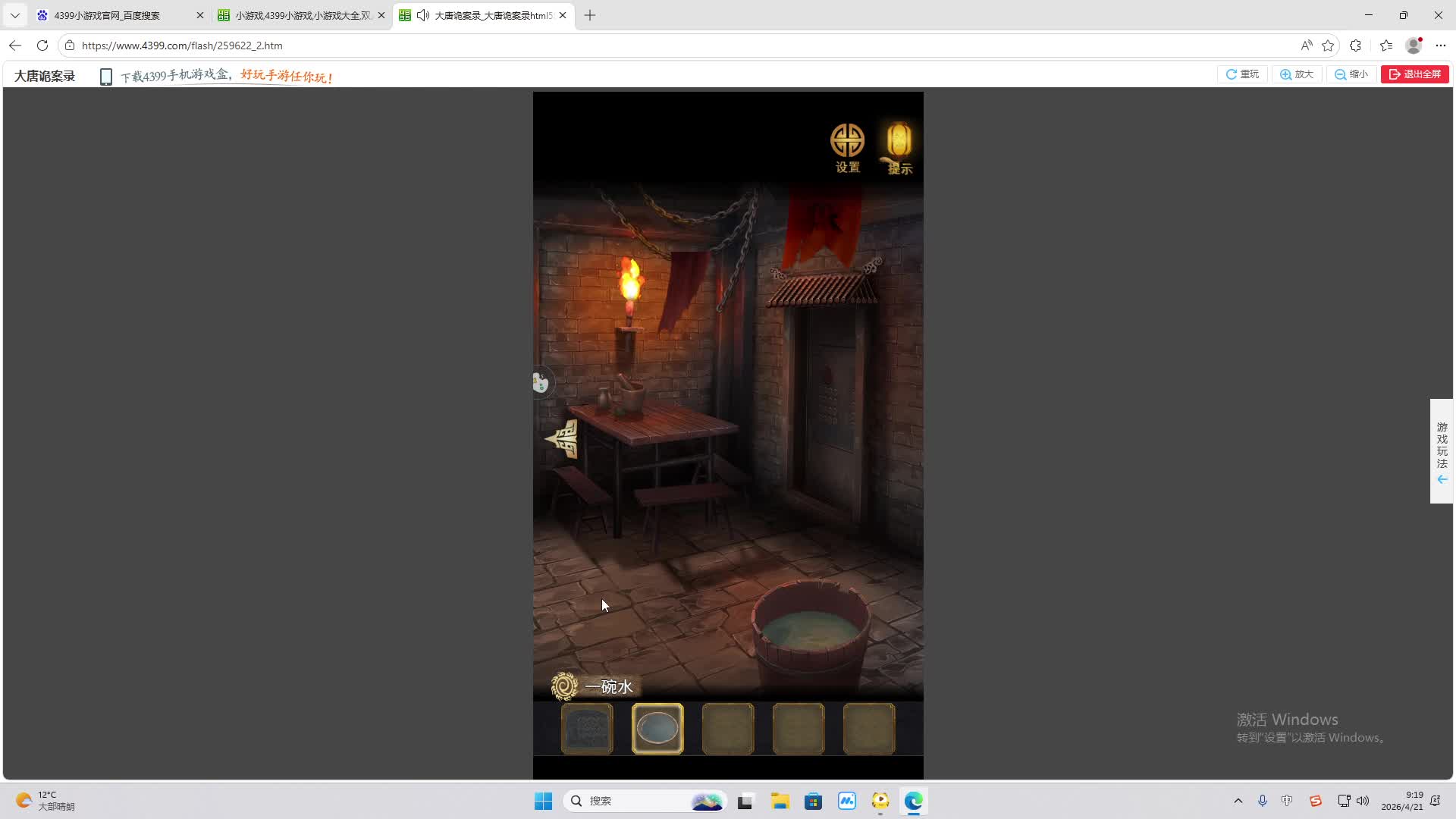The image size is (1456, 819).
Task: Mute the audio on 大唐诡案录 tab
Action: point(423,15)
